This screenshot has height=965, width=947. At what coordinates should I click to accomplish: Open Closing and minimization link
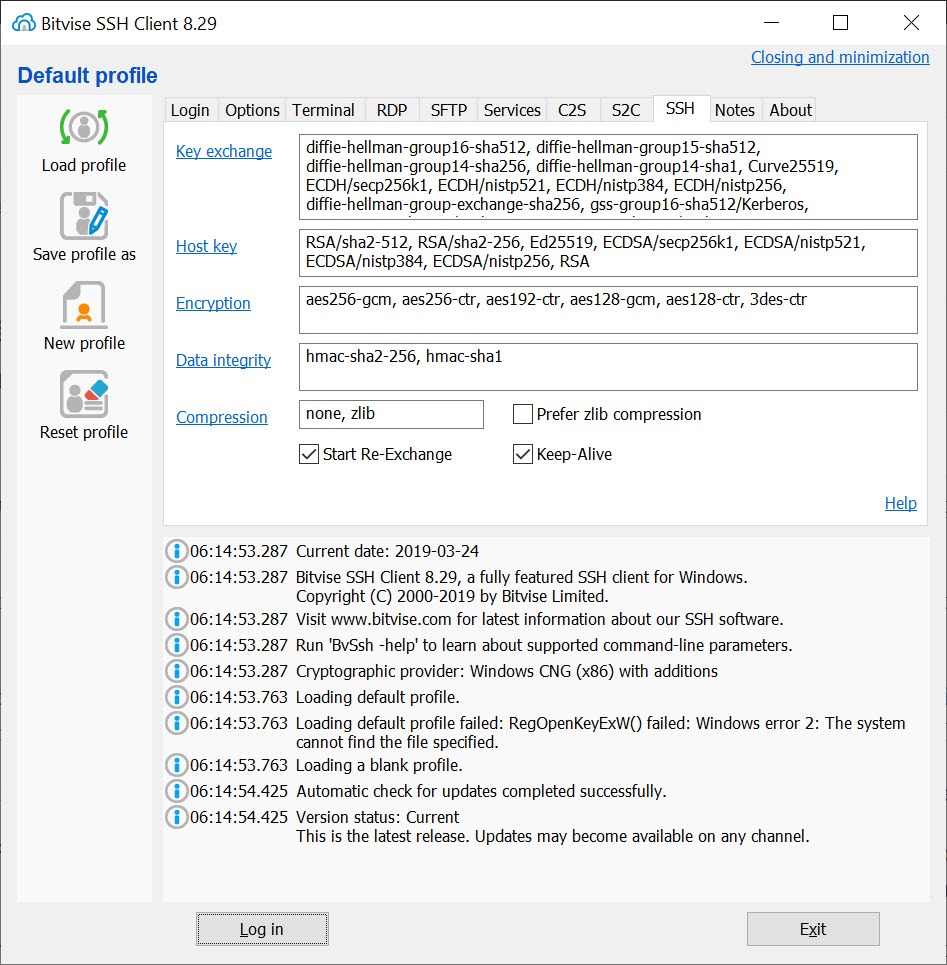click(x=840, y=57)
